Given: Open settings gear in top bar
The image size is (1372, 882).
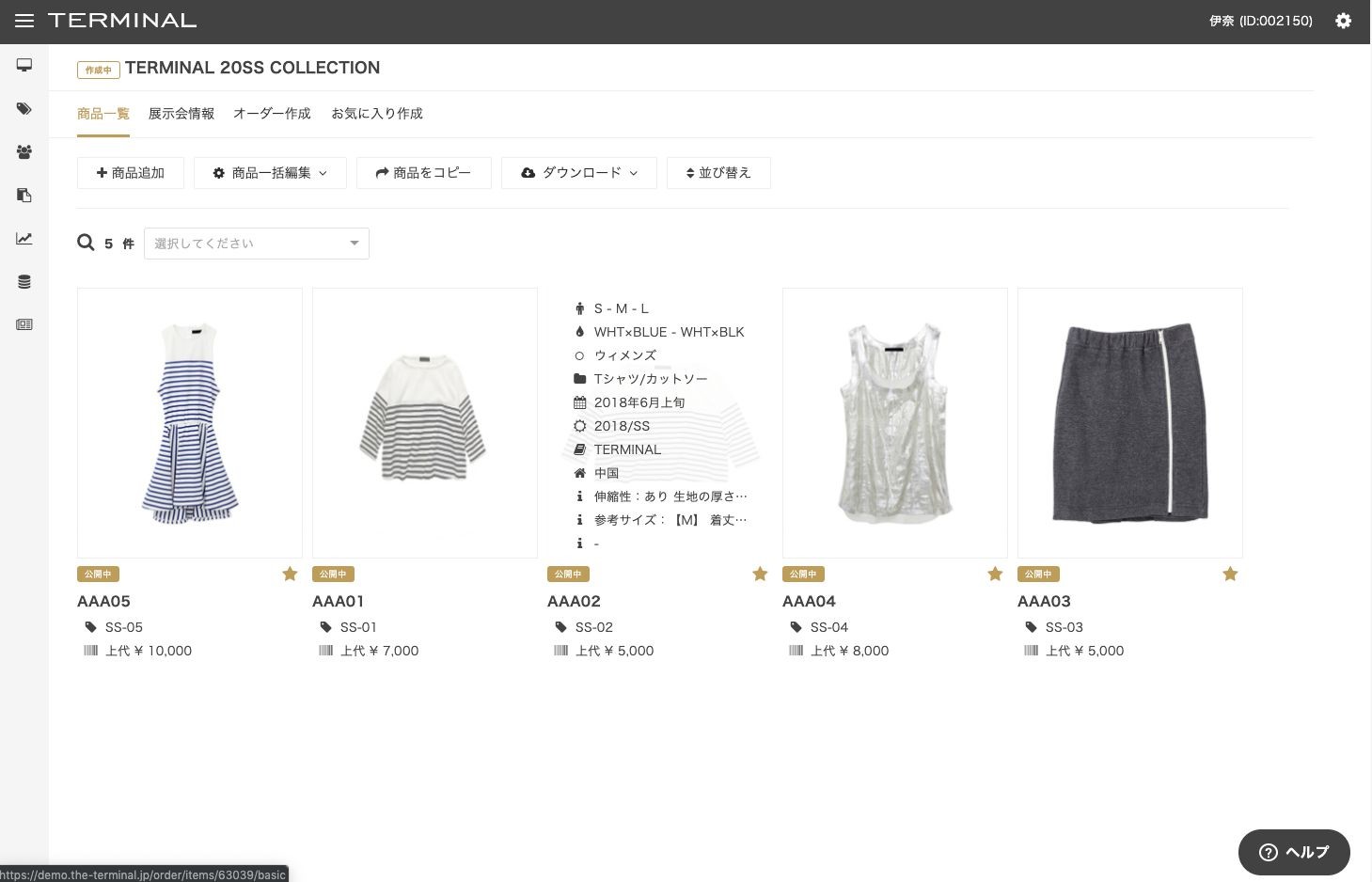Looking at the screenshot, I should click(x=1343, y=21).
